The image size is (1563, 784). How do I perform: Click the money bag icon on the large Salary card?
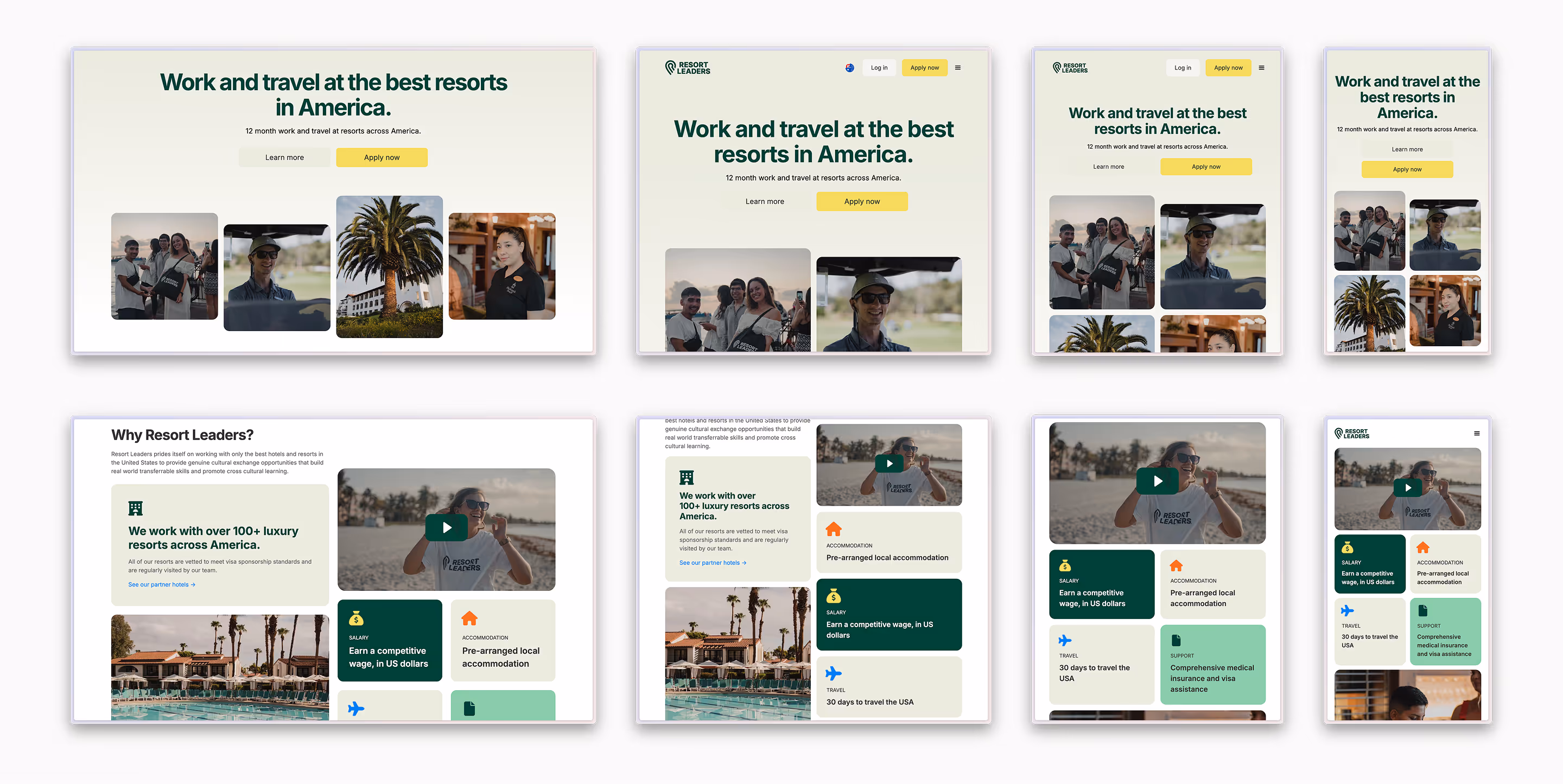[x=356, y=619]
